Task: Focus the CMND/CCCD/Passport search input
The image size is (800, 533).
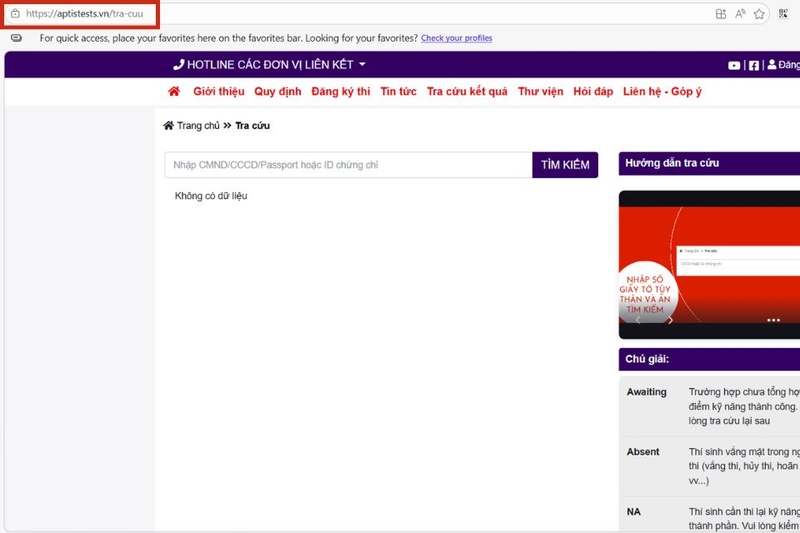Action: coord(348,165)
